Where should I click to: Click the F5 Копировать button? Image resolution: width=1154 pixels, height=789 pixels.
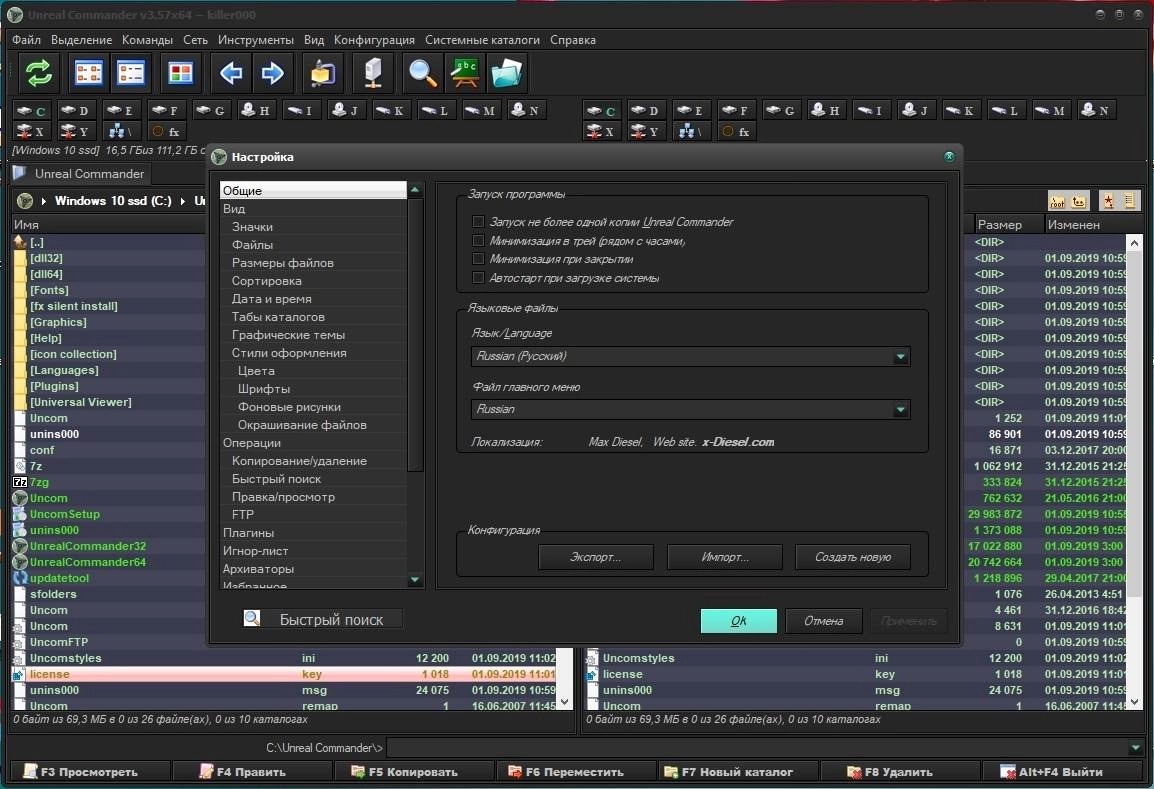413,771
